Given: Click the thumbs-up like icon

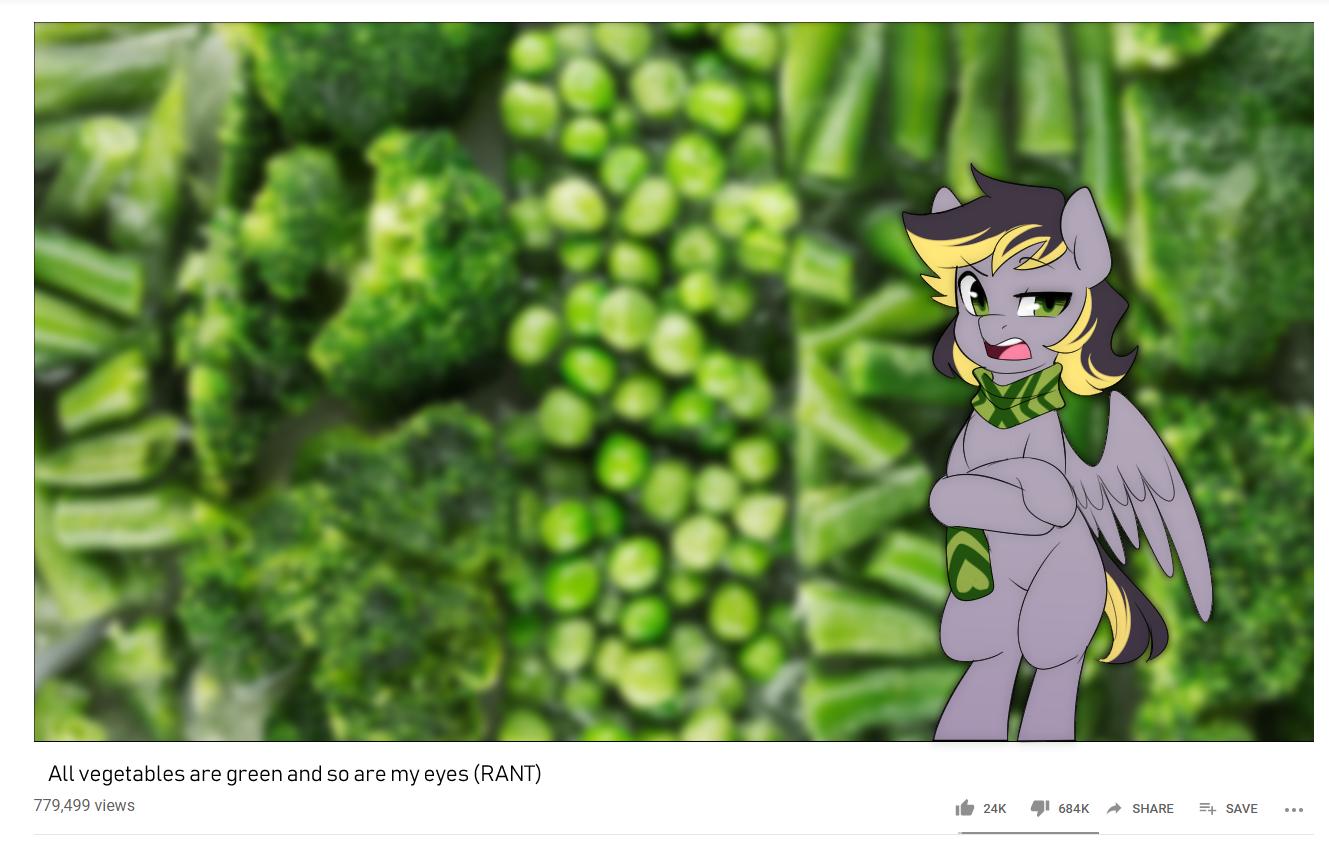Looking at the screenshot, I should click(x=965, y=808).
